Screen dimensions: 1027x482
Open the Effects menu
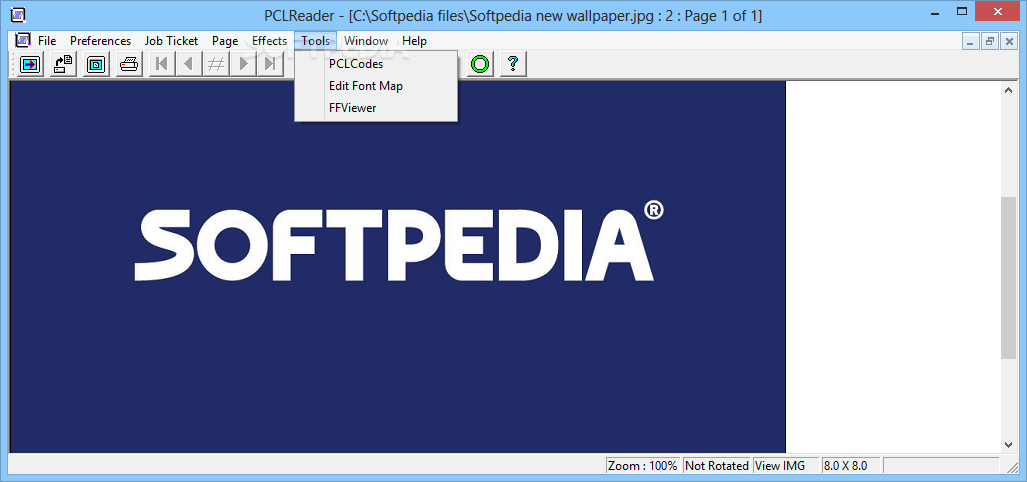270,41
